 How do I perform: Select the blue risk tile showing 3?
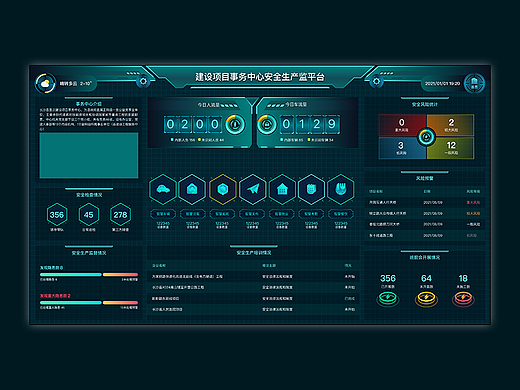click(402, 148)
